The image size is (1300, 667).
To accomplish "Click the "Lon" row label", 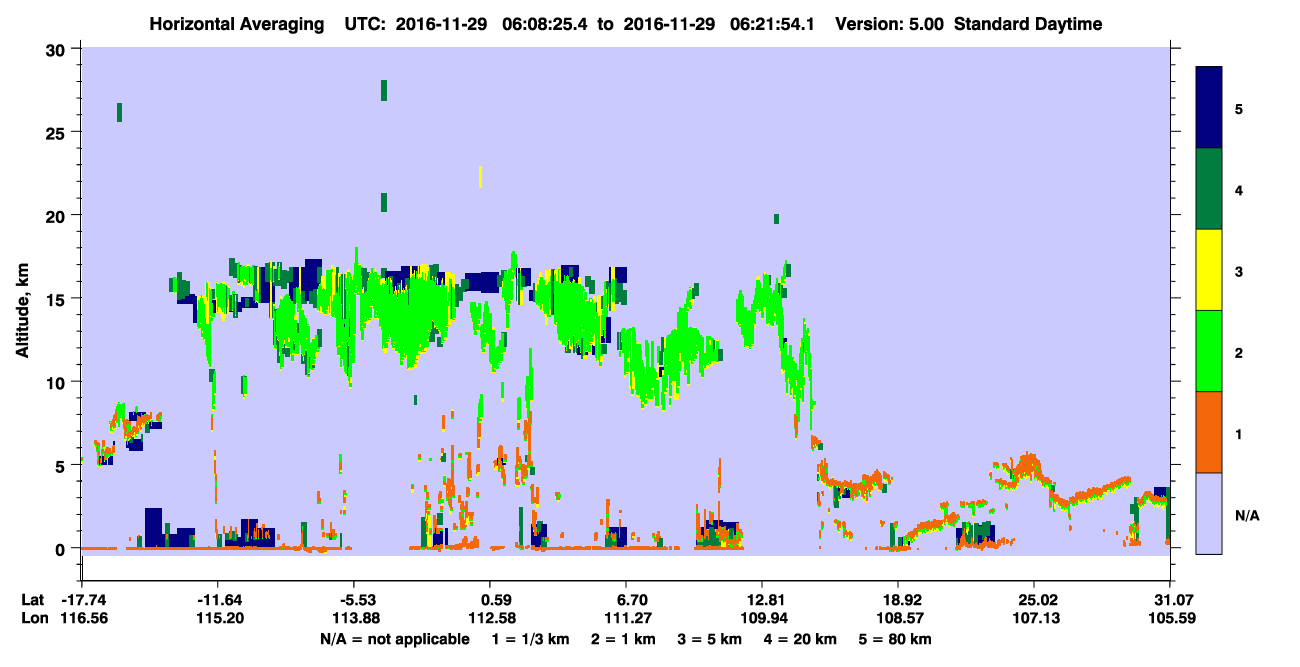I will pyautogui.click(x=34, y=619).
